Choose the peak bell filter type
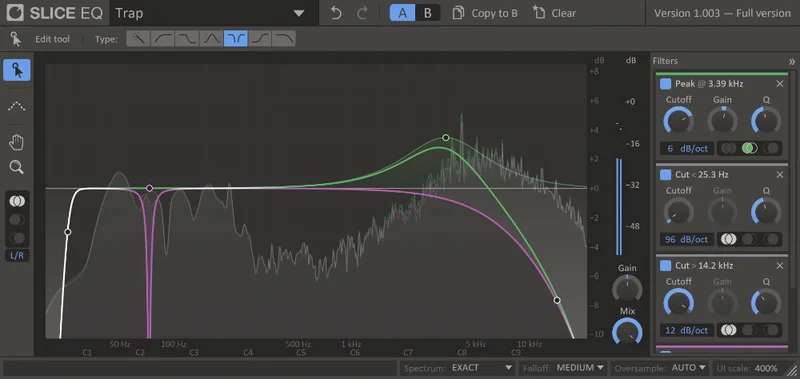This screenshot has width=800, height=379. click(211, 39)
